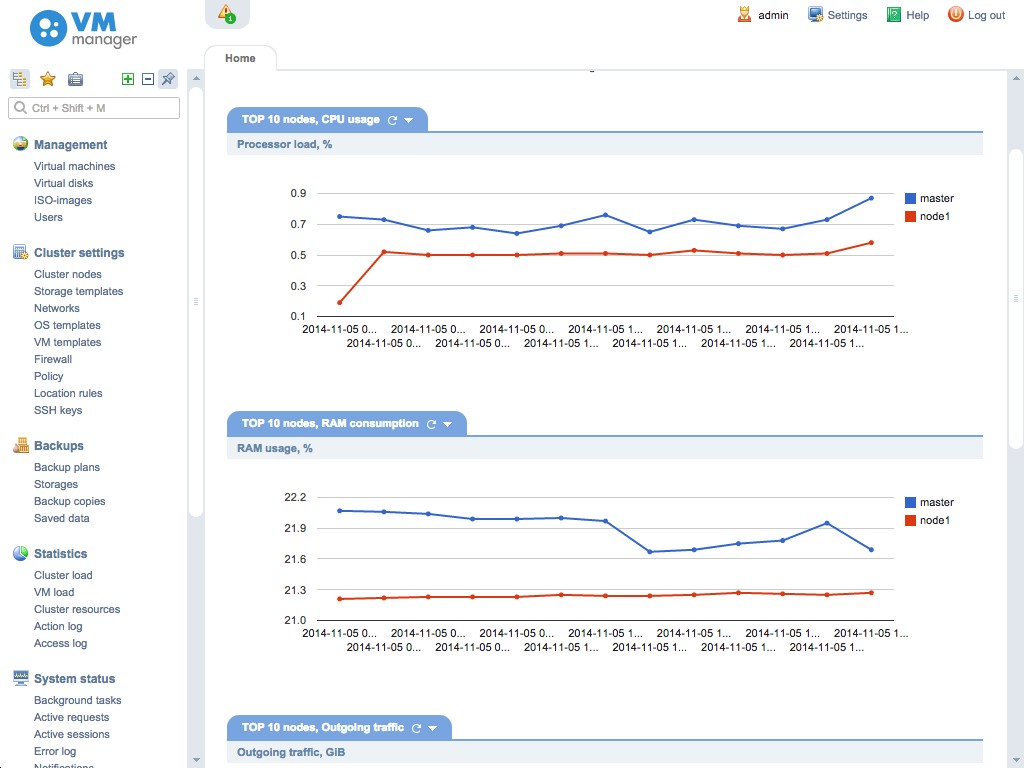Open the Settings link in header

coord(838,15)
